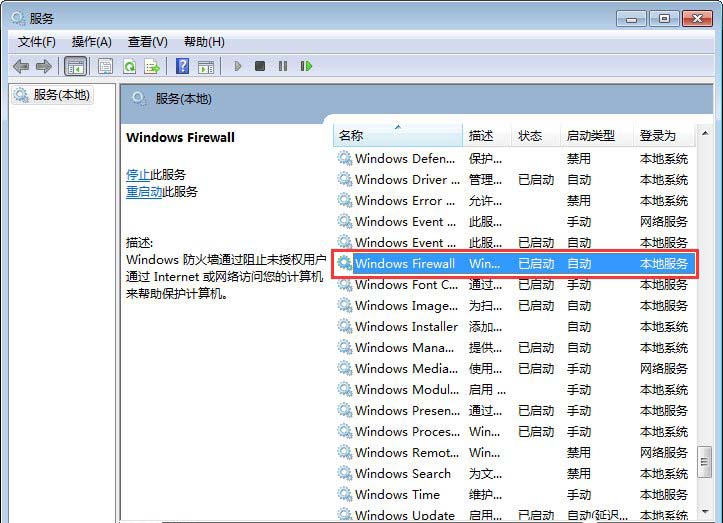The width and height of the screenshot is (723, 523).
Task: Click the 重启动 service link
Action: click(144, 192)
